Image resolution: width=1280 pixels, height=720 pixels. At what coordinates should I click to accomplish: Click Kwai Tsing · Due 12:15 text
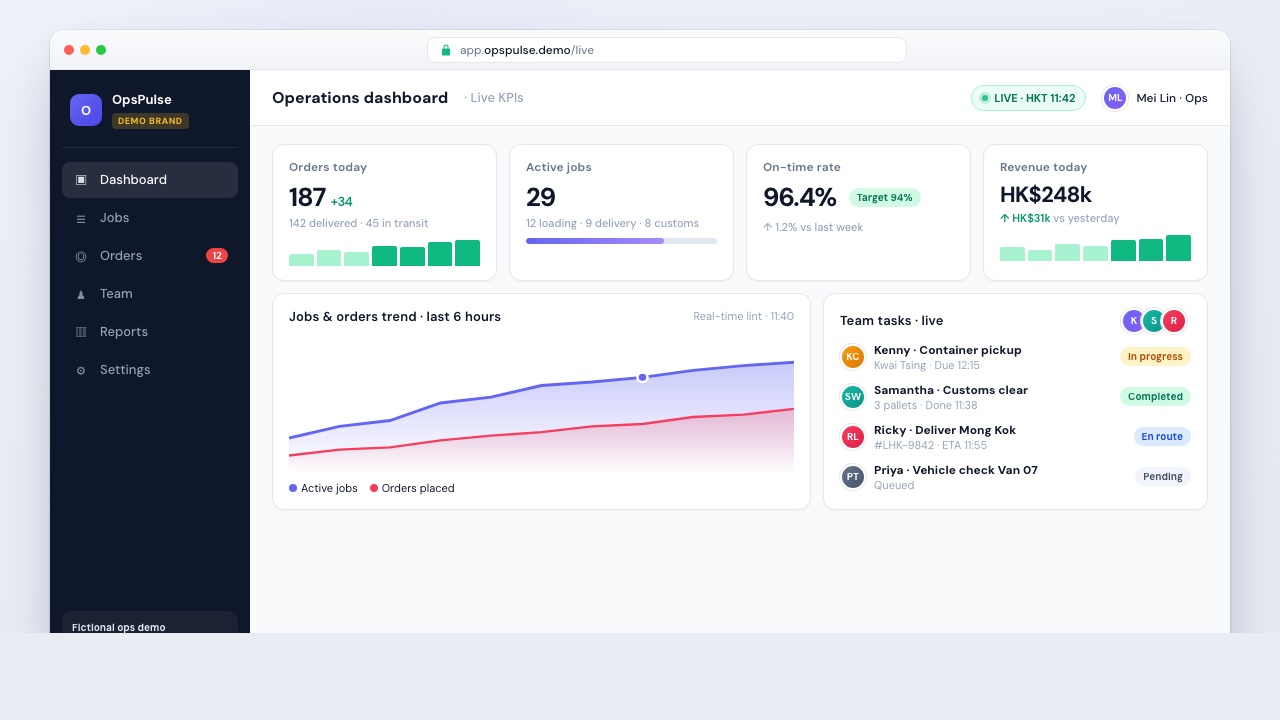pyautogui.click(x=927, y=365)
